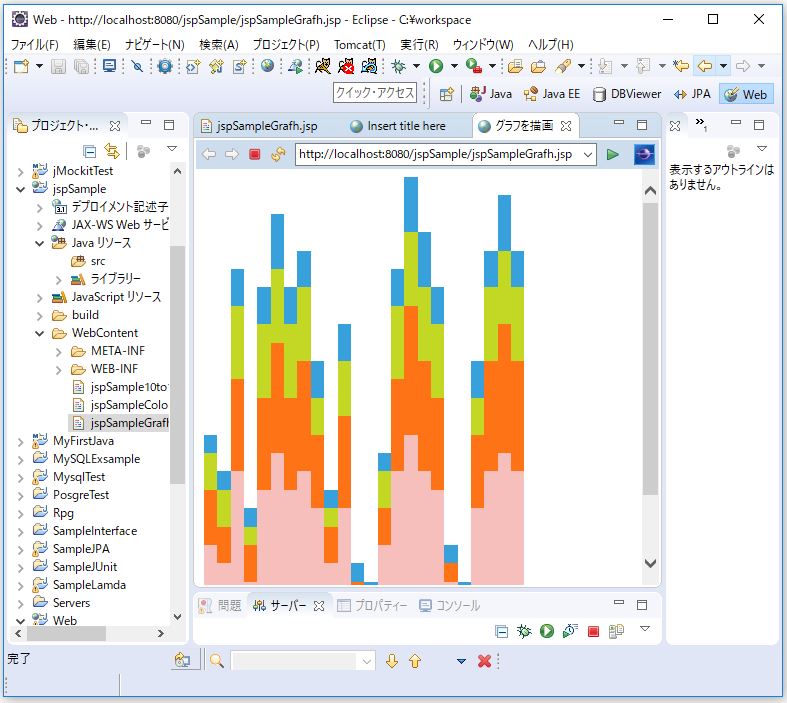Click forward arrow in browser toolbar

click(x=232, y=155)
